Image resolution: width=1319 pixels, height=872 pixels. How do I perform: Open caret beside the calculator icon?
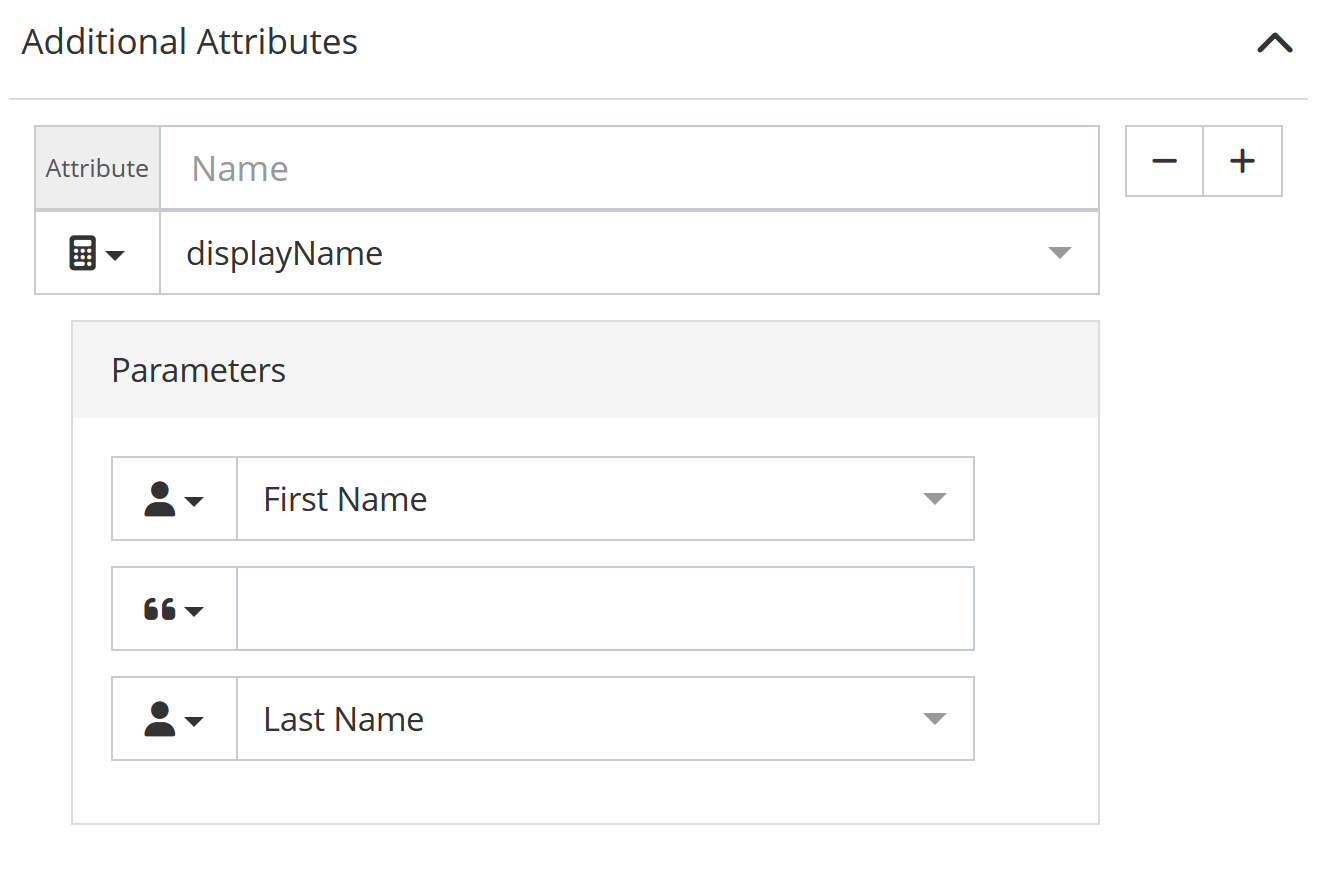[115, 255]
